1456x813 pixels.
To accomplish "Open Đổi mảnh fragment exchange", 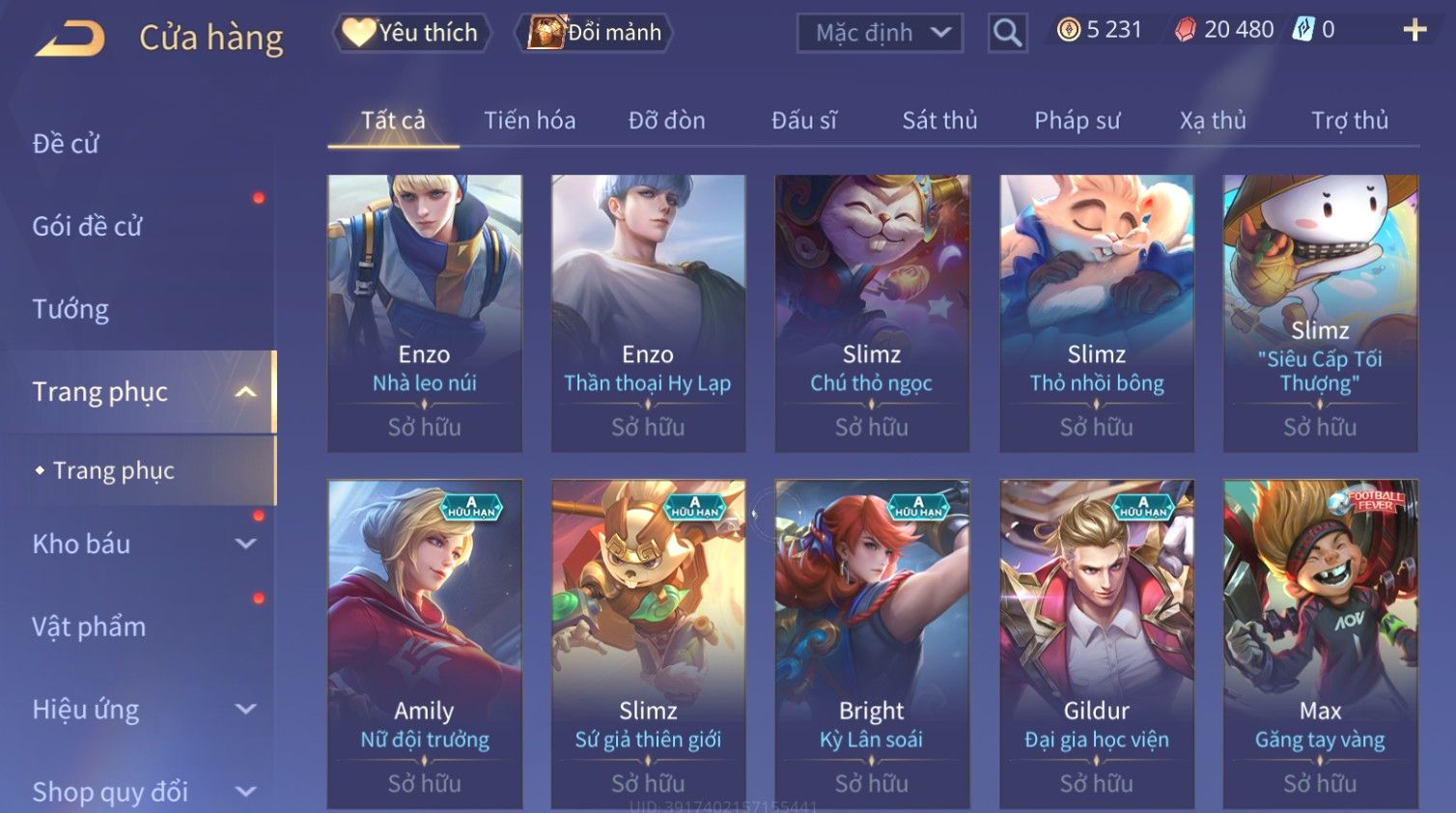I will 596,33.
